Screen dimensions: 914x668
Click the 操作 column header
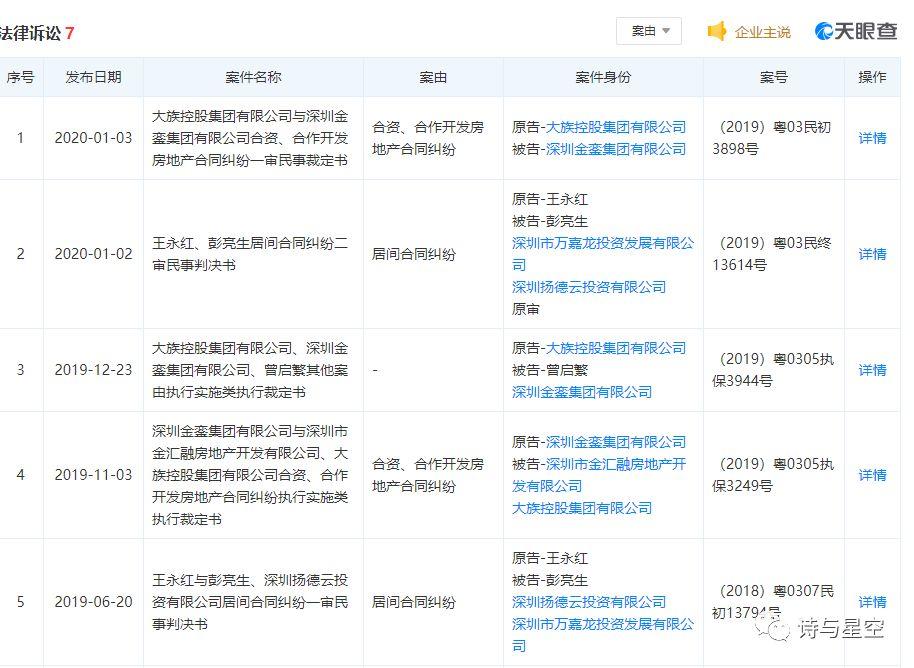point(872,77)
